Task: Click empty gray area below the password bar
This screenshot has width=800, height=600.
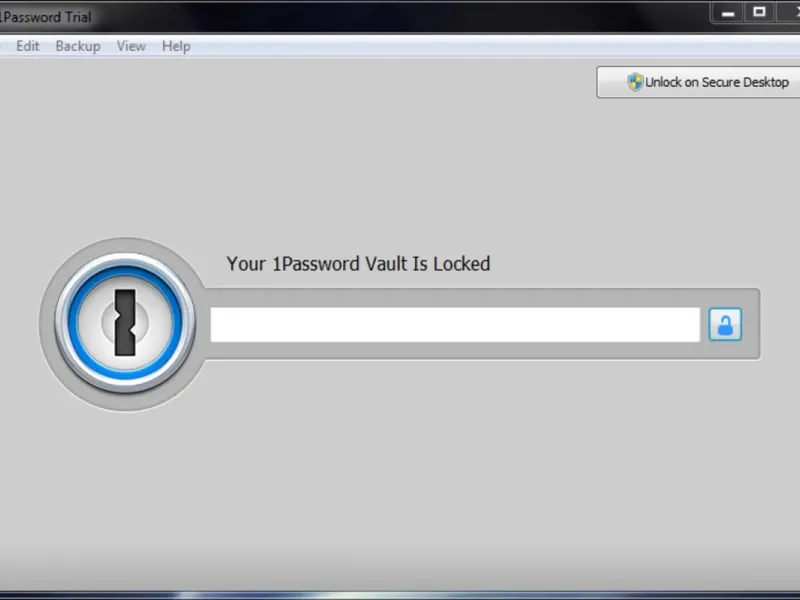Action: [x=459, y=459]
